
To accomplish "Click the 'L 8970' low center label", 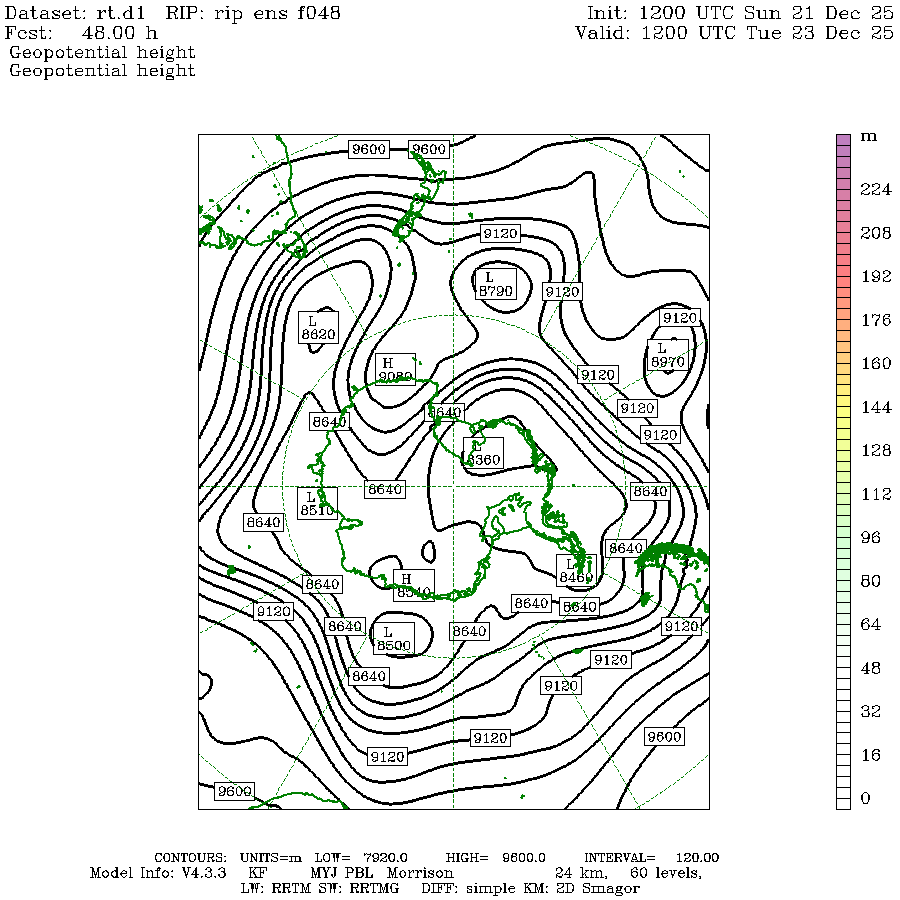I will (x=668, y=355).
